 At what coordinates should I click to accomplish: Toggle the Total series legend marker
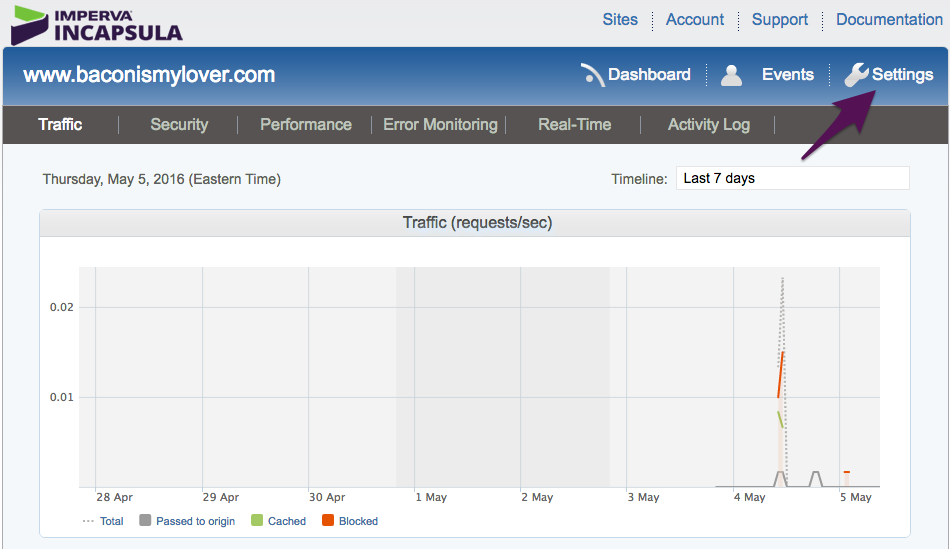coord(88,521)
